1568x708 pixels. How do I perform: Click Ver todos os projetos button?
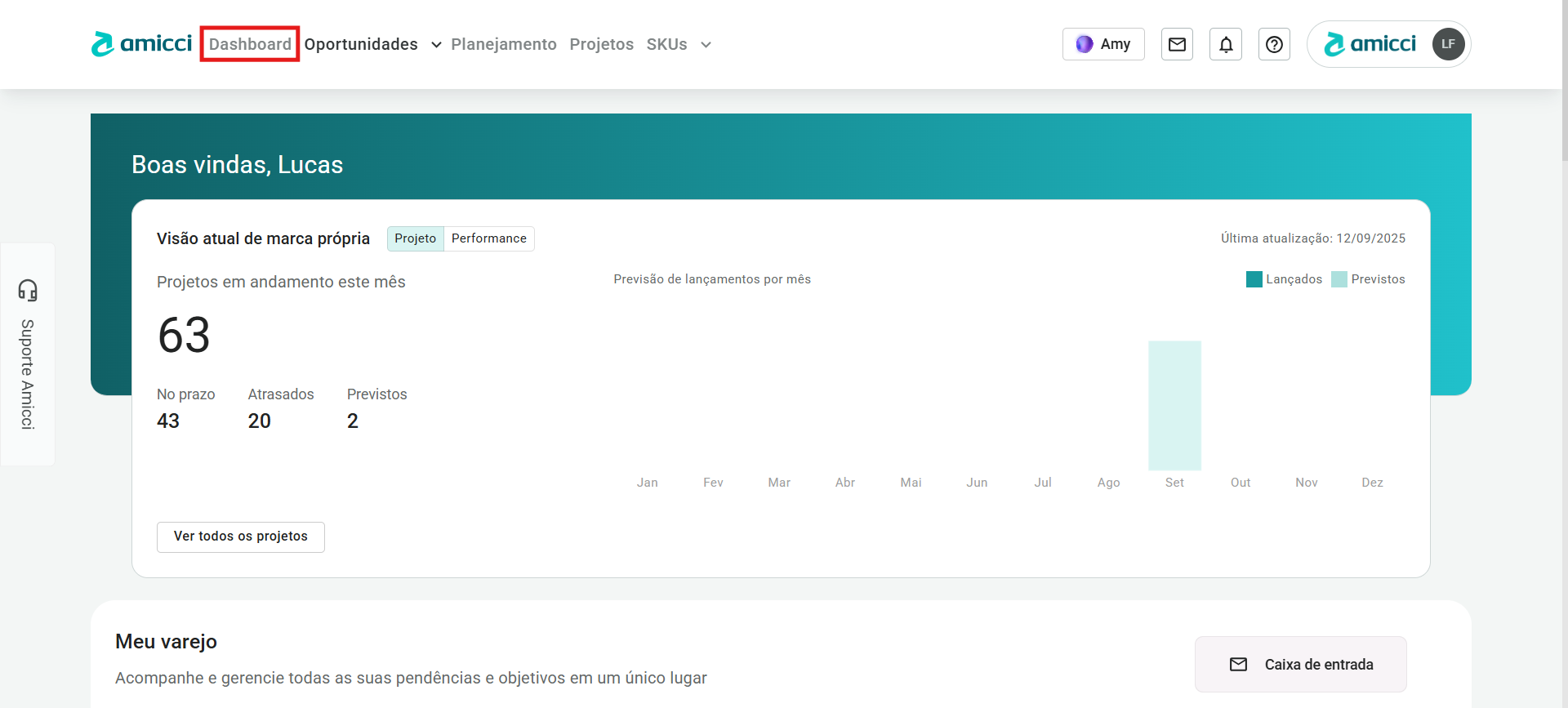click(240, 537)
